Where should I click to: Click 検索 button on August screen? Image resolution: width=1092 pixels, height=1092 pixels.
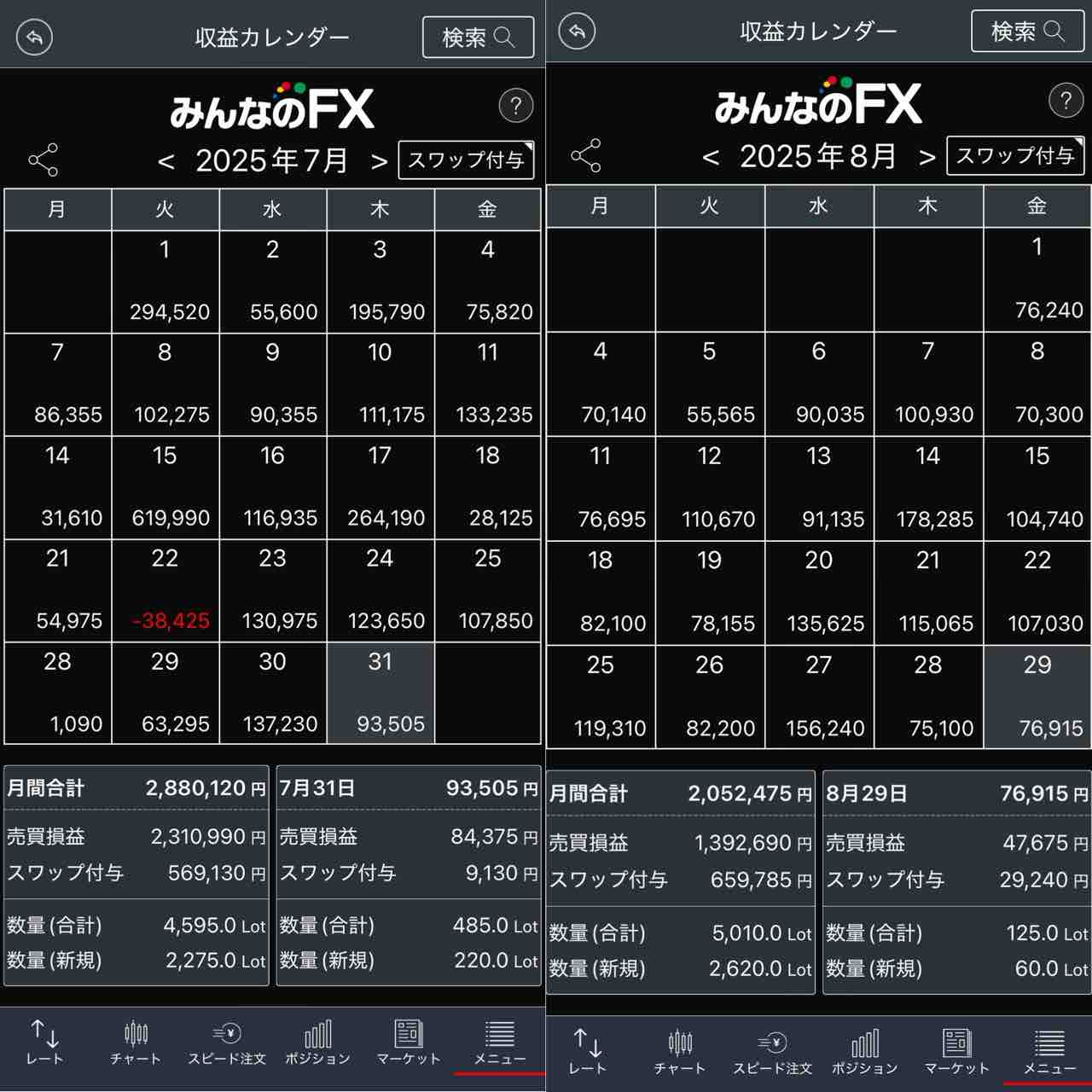pyautogui.click(x=1027, y=32)
